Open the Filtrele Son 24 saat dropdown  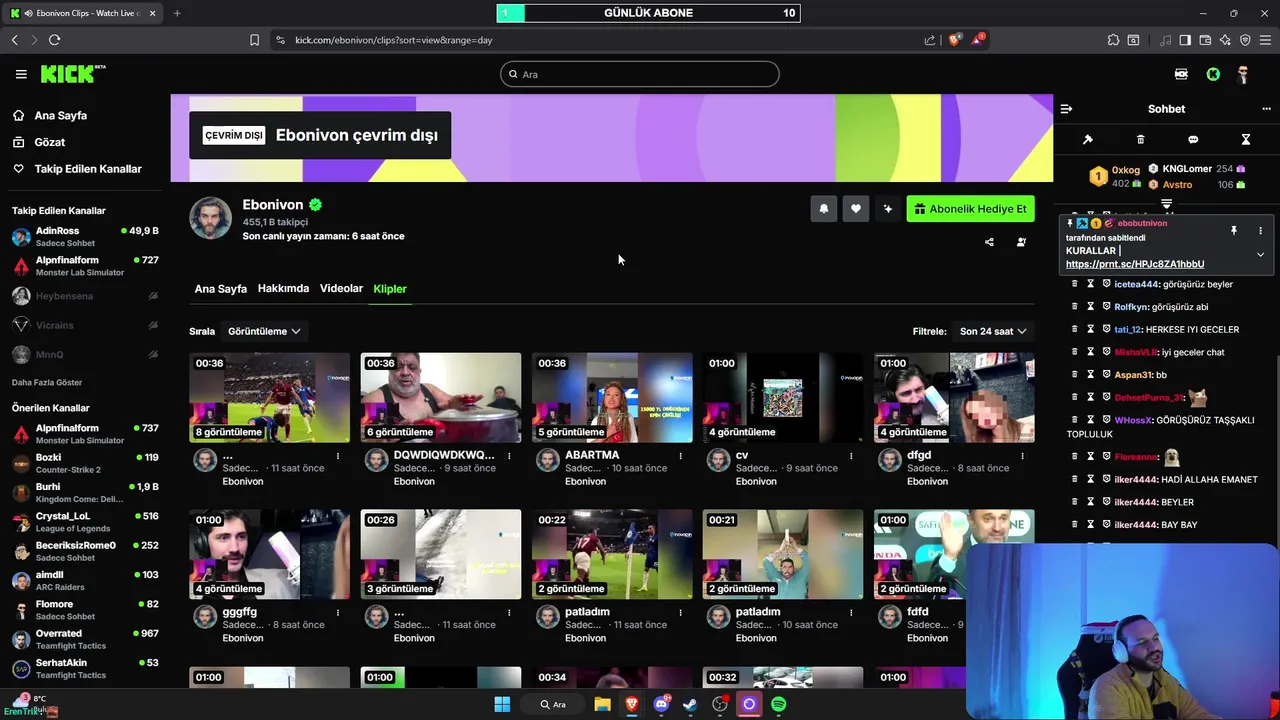(x=993, y=331)
